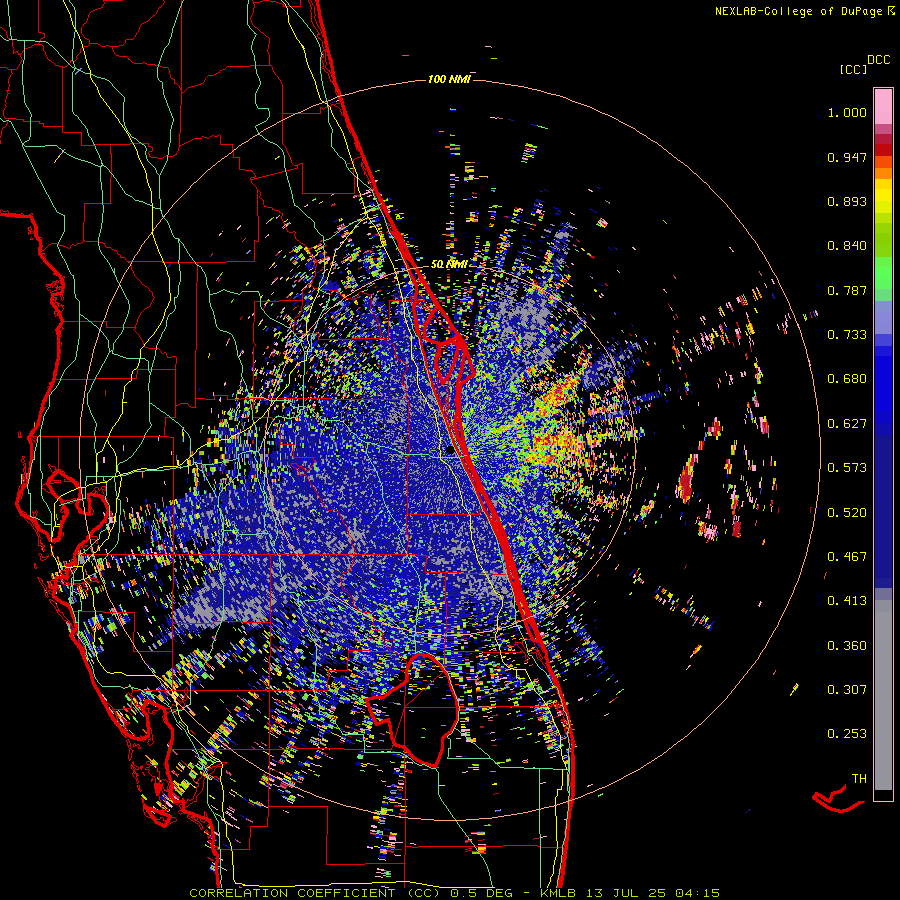Click the 0.467 legend value
The image size is (900, 900).
click(x=847, y=557)
